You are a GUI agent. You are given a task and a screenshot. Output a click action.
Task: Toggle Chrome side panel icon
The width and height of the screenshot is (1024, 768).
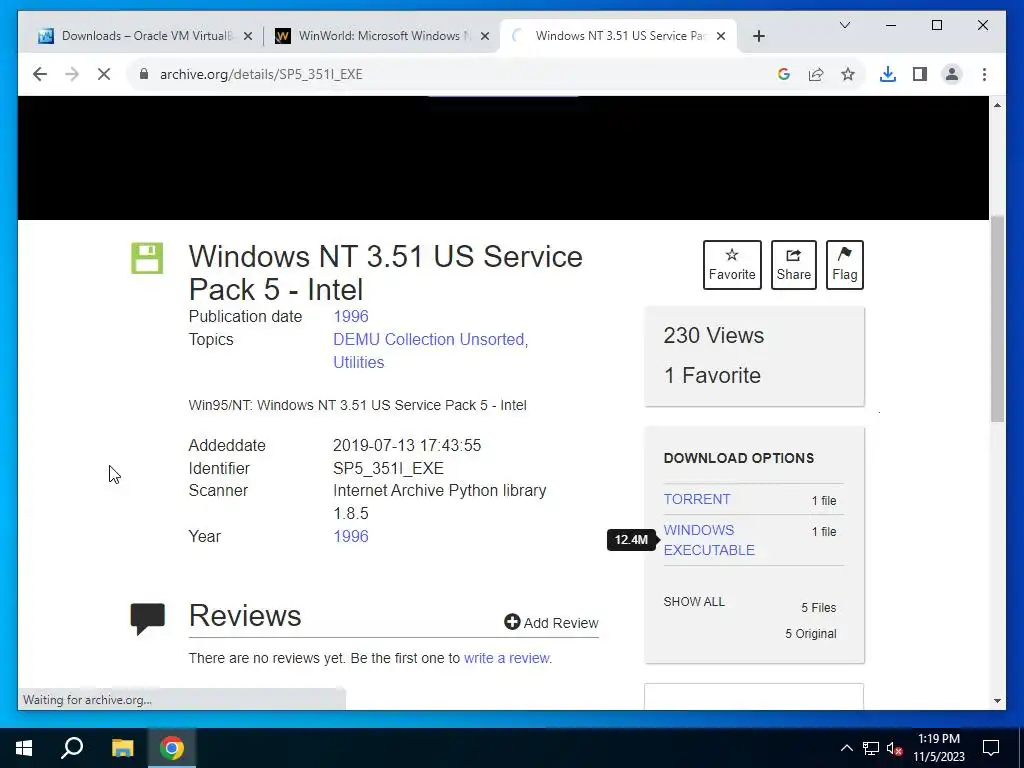920,74
